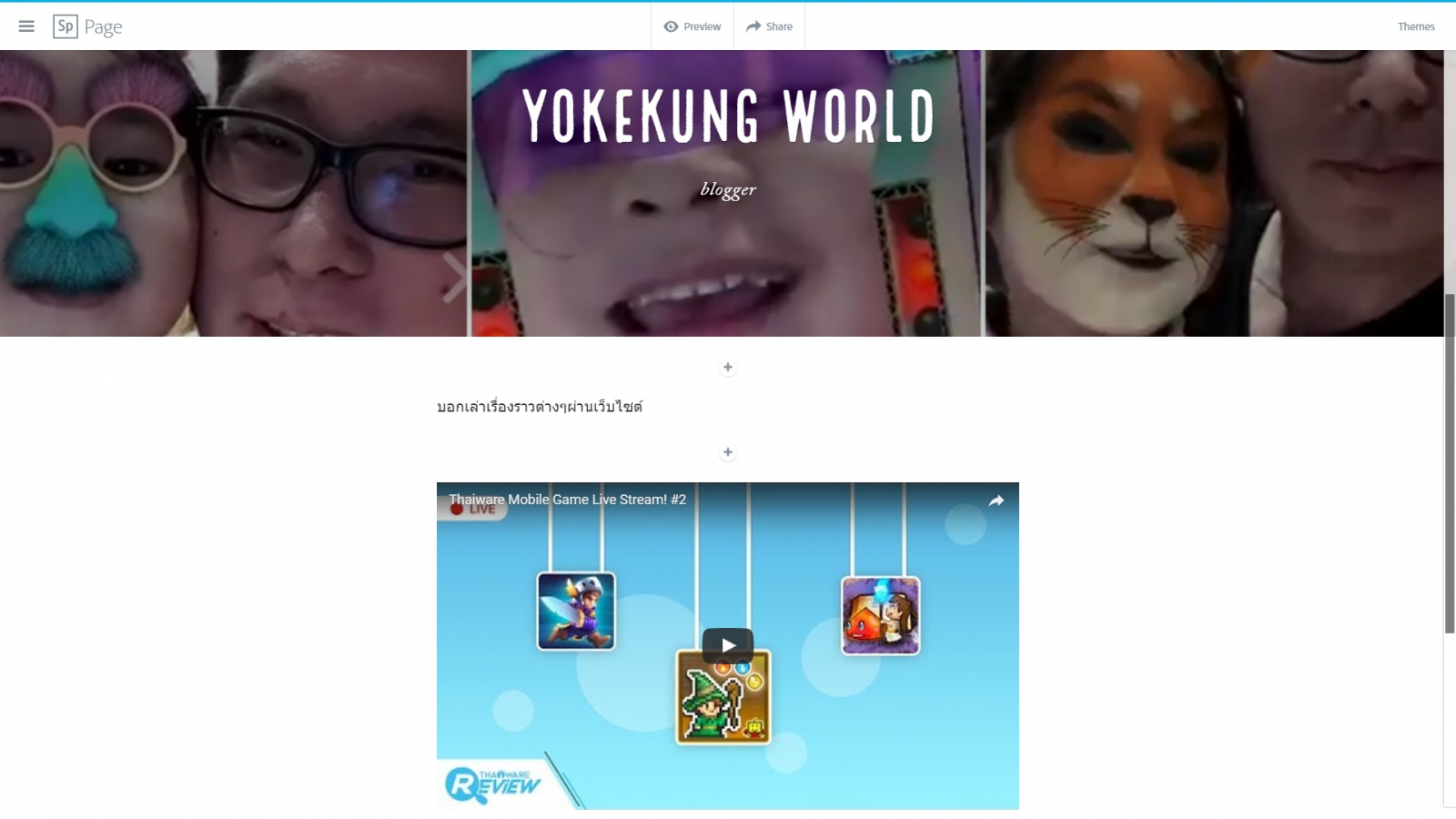Open video title Thaiware Mobile Game Live Stream! #2
Image resolution: width=1456 pixels, height=819 pixels.
tap(567, 500)
